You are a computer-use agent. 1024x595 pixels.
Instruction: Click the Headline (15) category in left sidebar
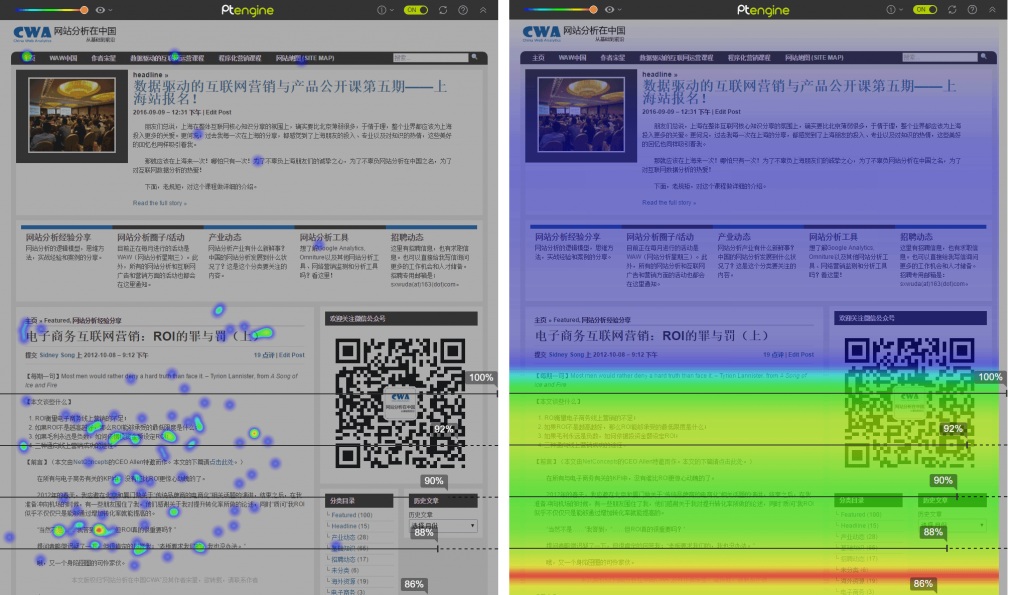(x=350, y=526)
